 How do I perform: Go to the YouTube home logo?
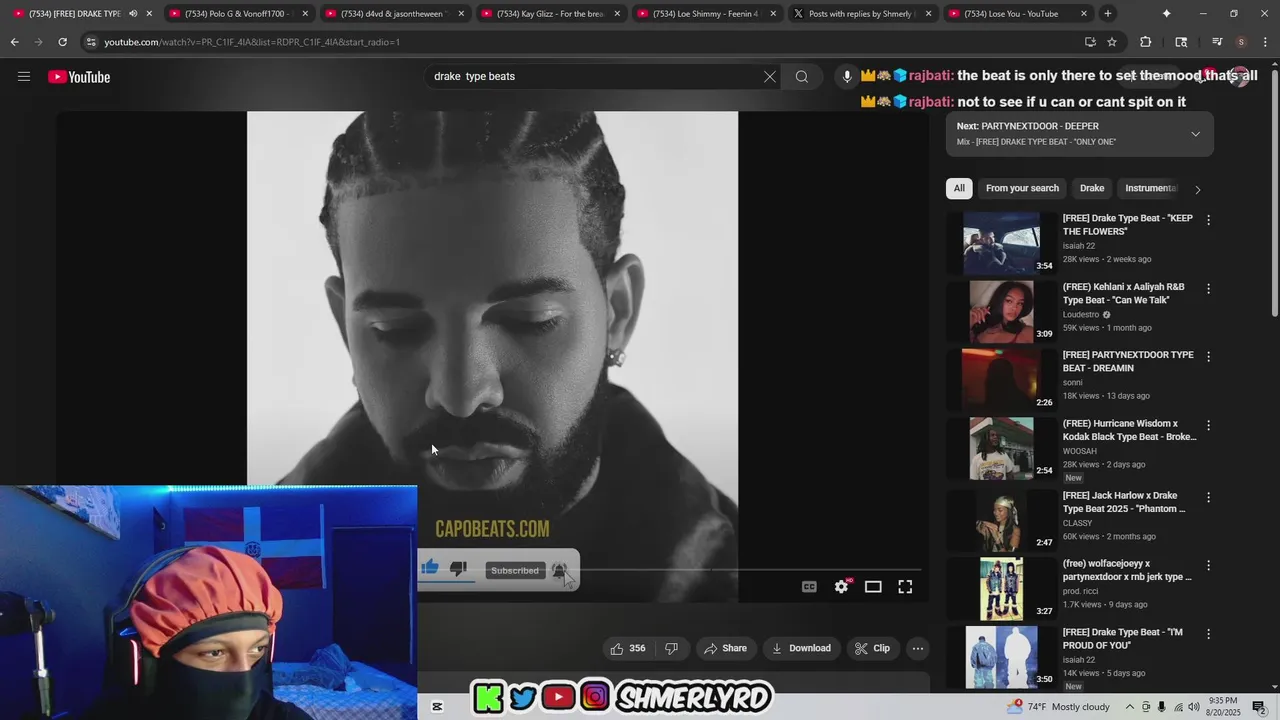[x=79, y=77]
